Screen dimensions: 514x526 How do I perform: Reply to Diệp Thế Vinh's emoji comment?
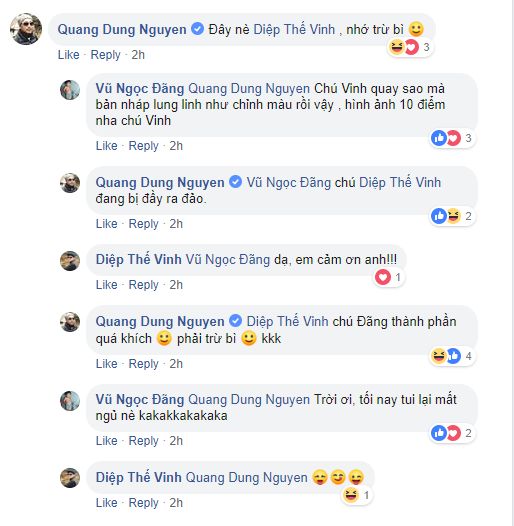143,503
